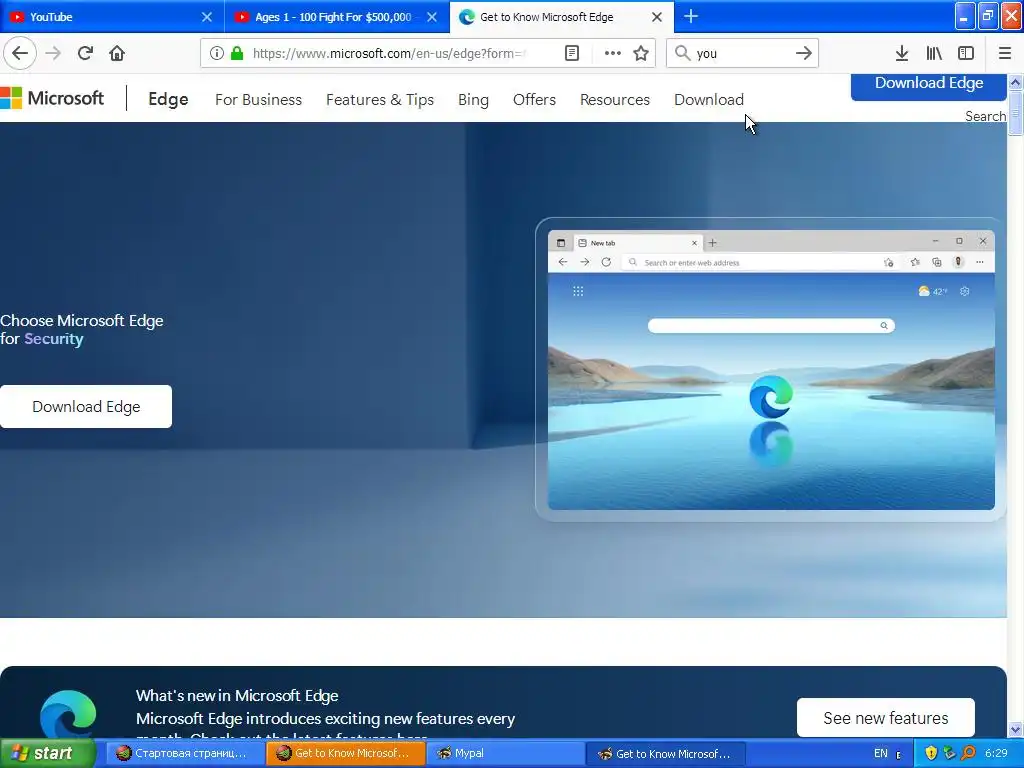
Task: Go back with the browser back arrow
Action: point(20,53)
